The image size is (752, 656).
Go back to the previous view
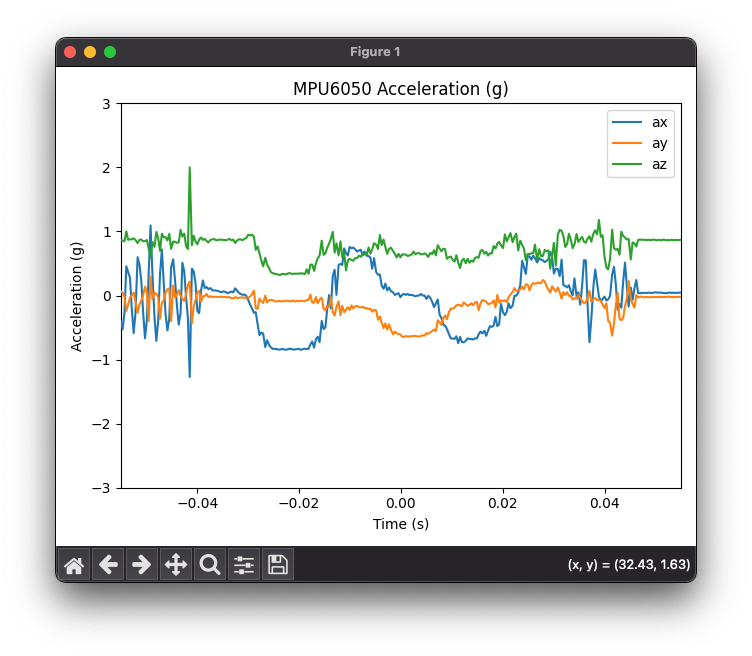[108, 564]
